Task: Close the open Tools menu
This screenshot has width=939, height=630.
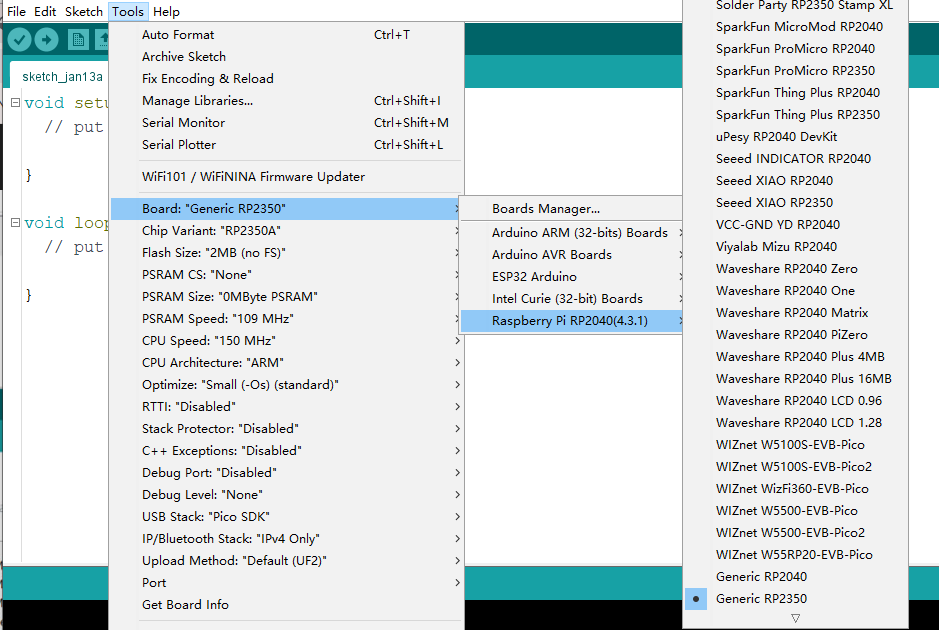Action: [128, 11]
